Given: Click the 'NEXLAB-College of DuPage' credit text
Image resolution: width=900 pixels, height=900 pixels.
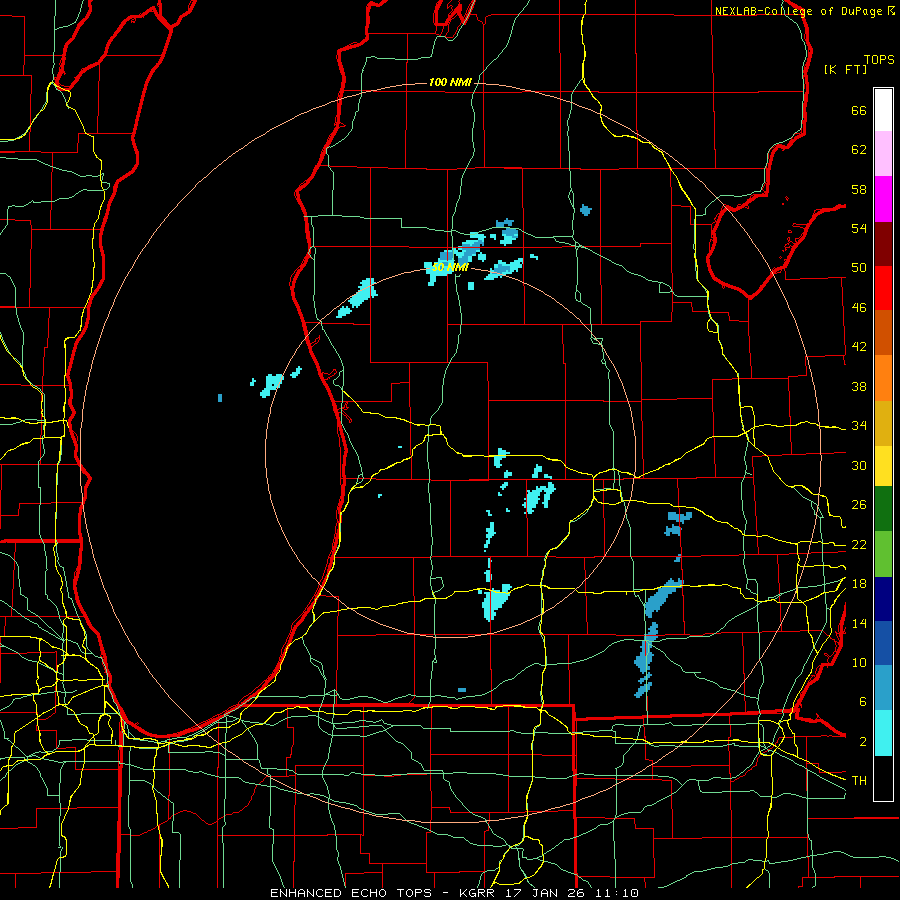Looking at the screenshot, I should tap(798, 11).
